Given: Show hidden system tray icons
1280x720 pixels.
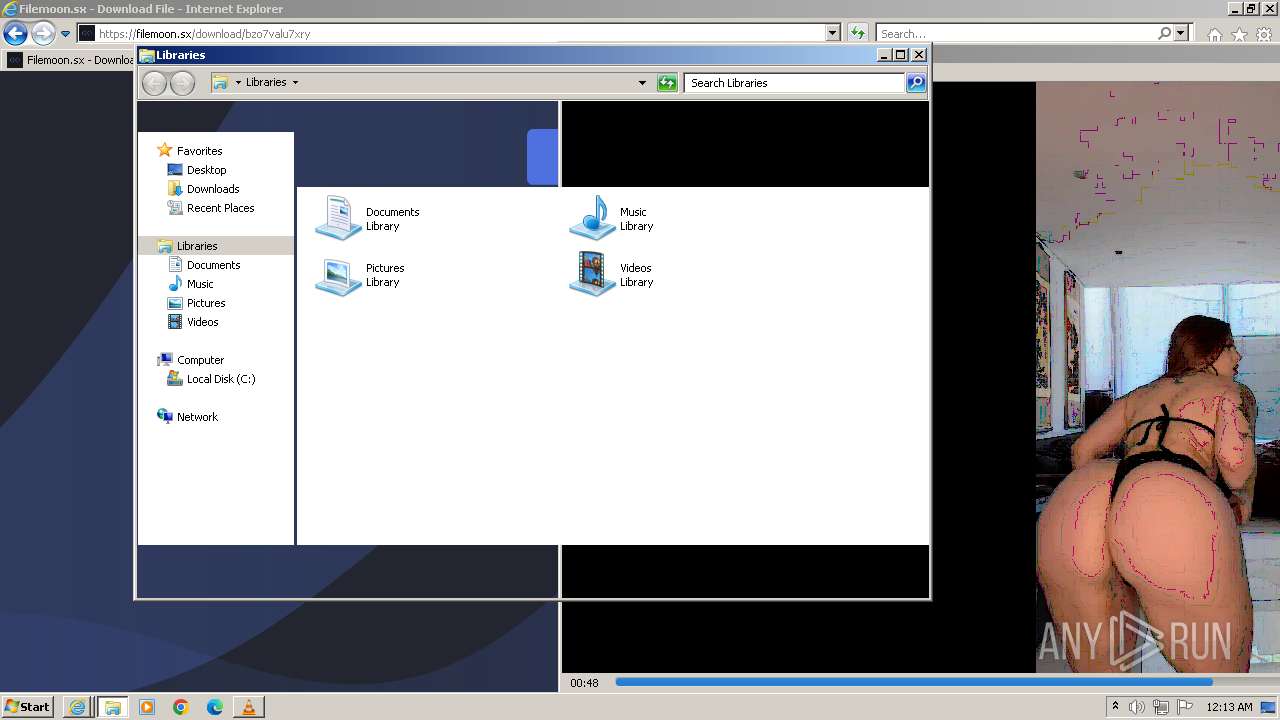Looking at the screenshot, I should (x=1115, y=707).
